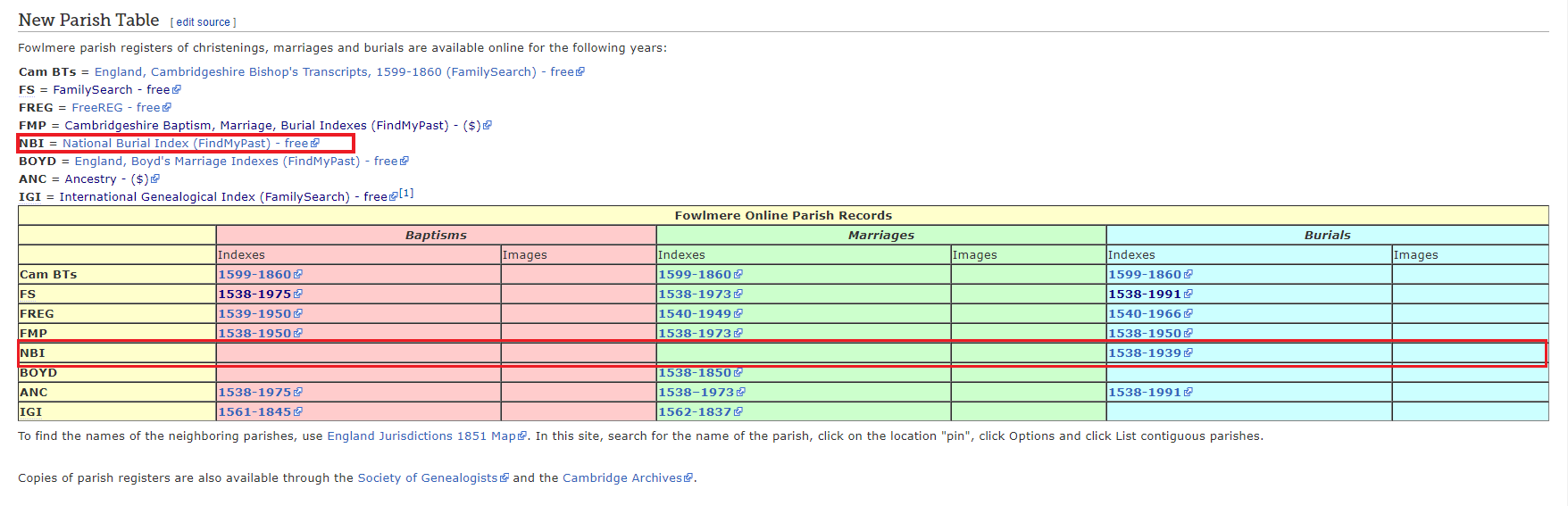Open Cambridgeshire Baptism, Marriage, Burial Indexes link
The width and height of the screenshot is (1568, 506).
coord(256,126)
